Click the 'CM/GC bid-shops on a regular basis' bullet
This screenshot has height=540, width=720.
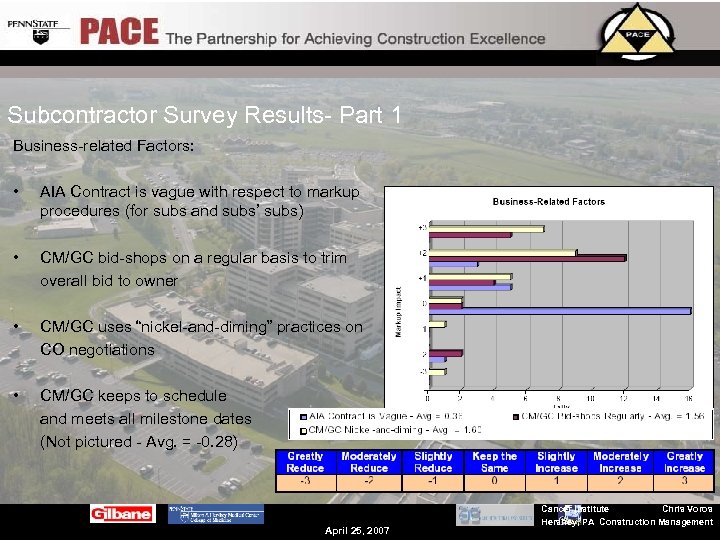point(193,269)
